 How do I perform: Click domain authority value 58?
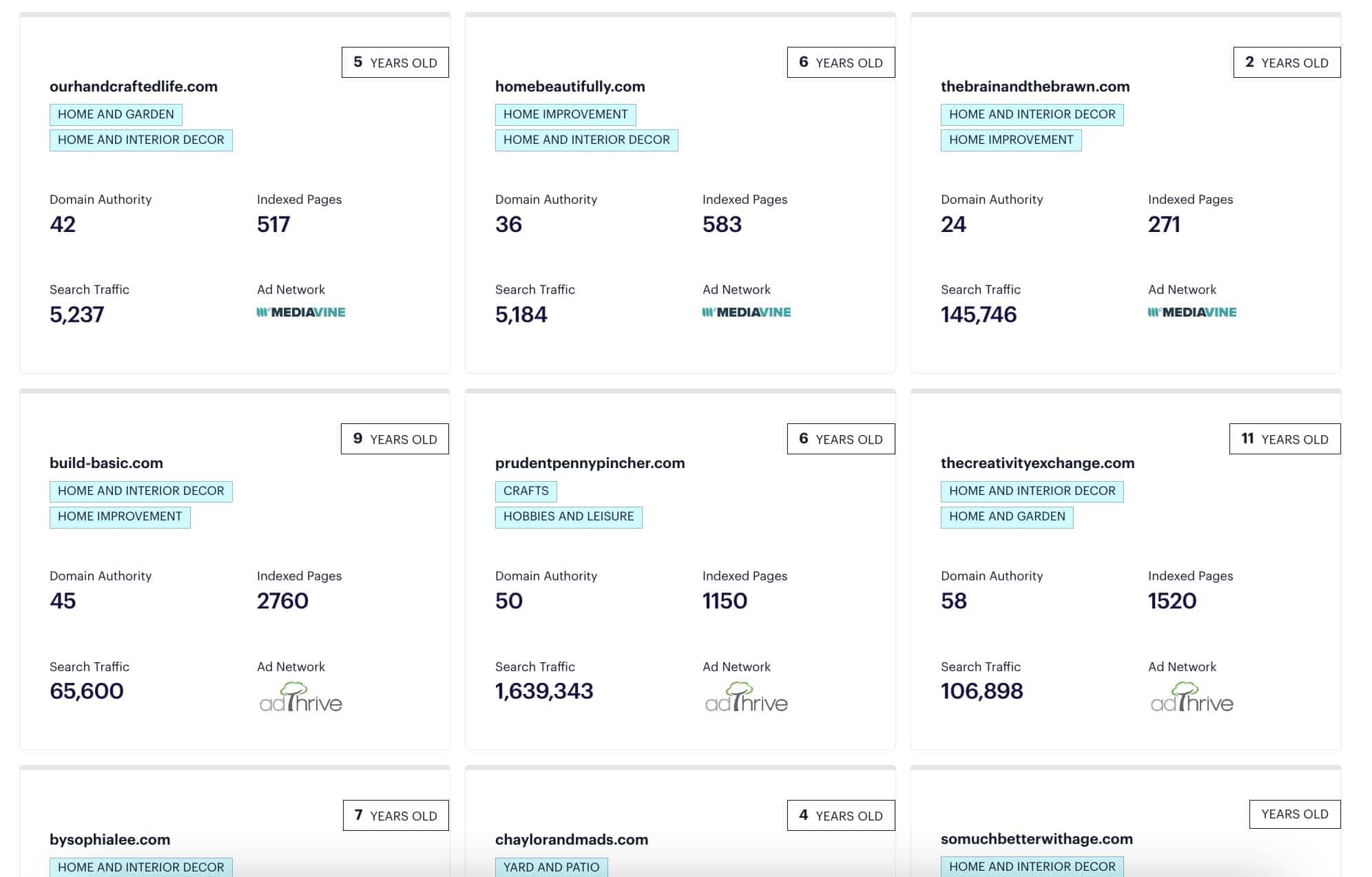coord(954,601)
